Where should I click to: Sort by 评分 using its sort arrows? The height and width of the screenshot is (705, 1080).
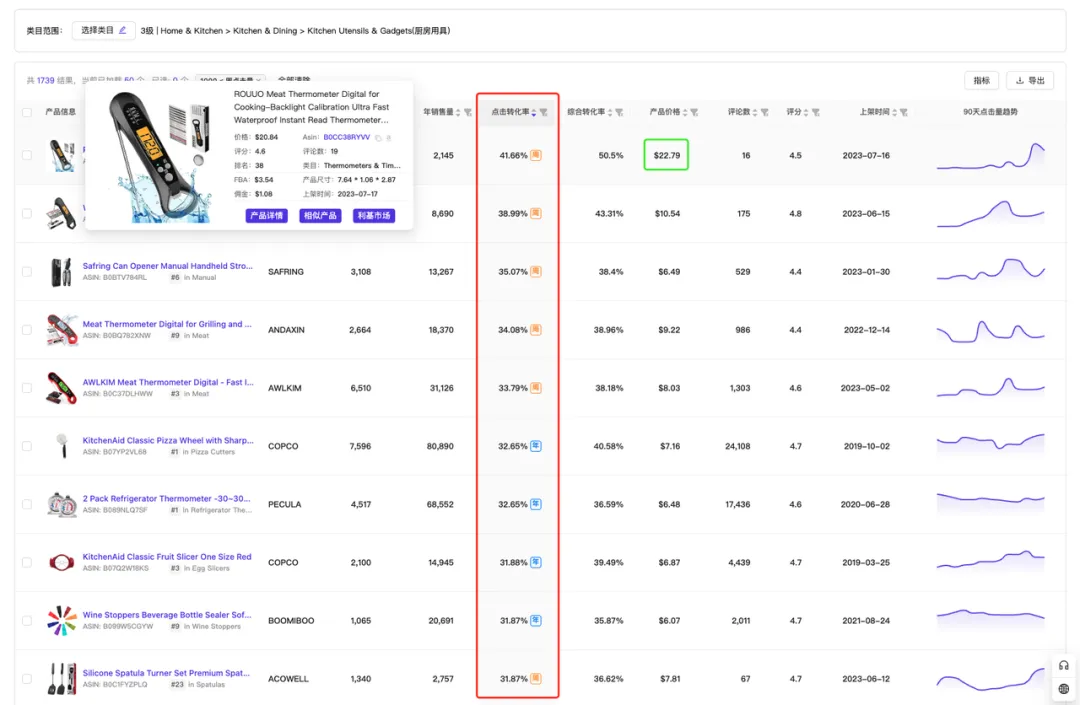pos(806,112)
